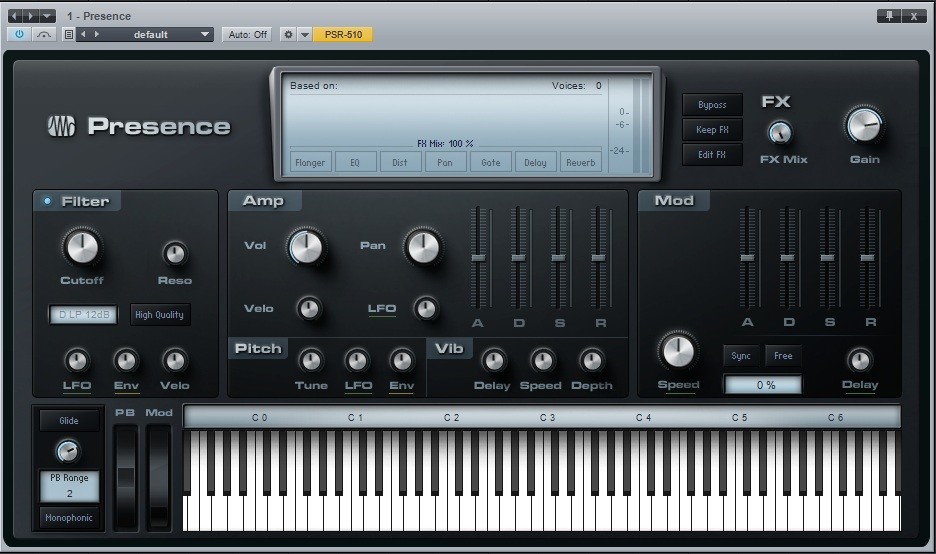Click the Amp envelope Release (R) slider
This screenshot has width=936, height=554.
tap(598, 258)
